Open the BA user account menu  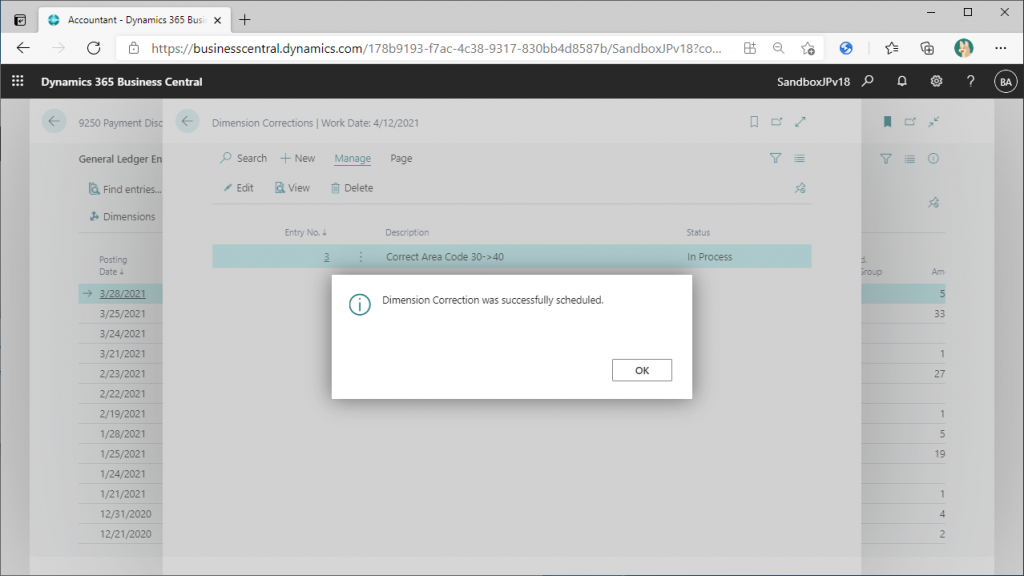click(x=1005, y=82)
